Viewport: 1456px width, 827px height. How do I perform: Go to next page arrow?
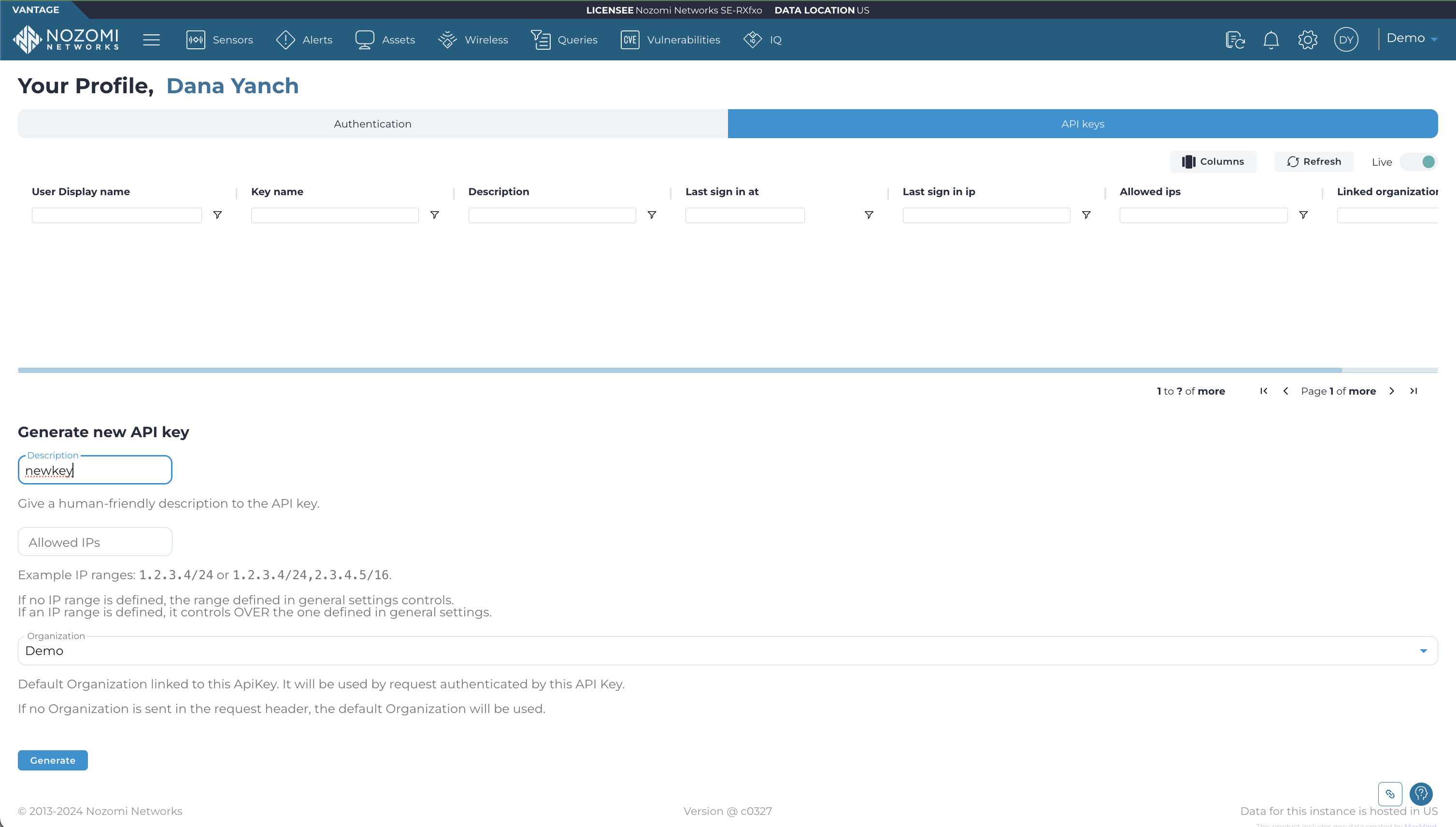click(1392, 391)
